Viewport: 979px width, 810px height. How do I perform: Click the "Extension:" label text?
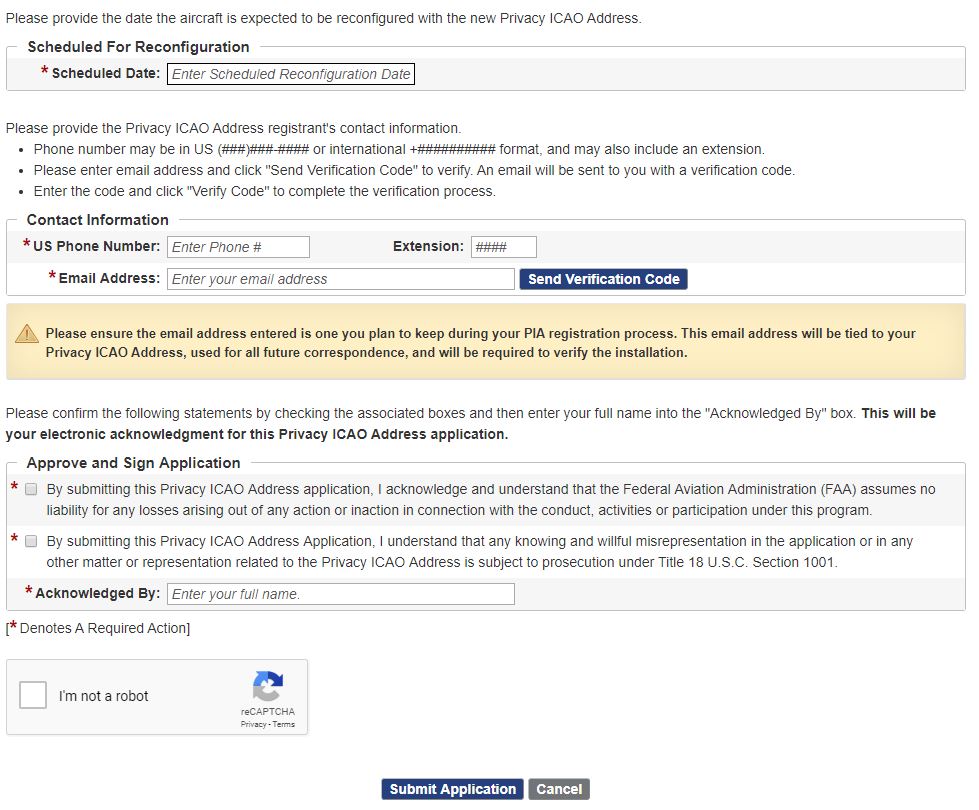click(x=428, y=246)
